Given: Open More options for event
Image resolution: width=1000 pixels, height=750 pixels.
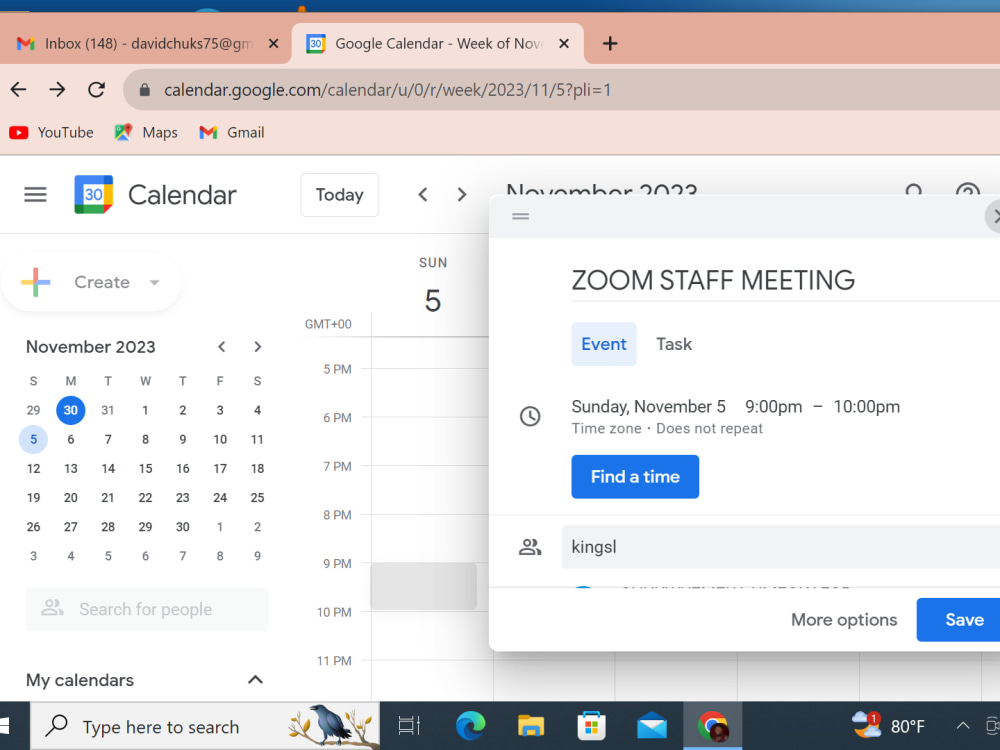Looking at the screenshot, I should pos(844,619).
